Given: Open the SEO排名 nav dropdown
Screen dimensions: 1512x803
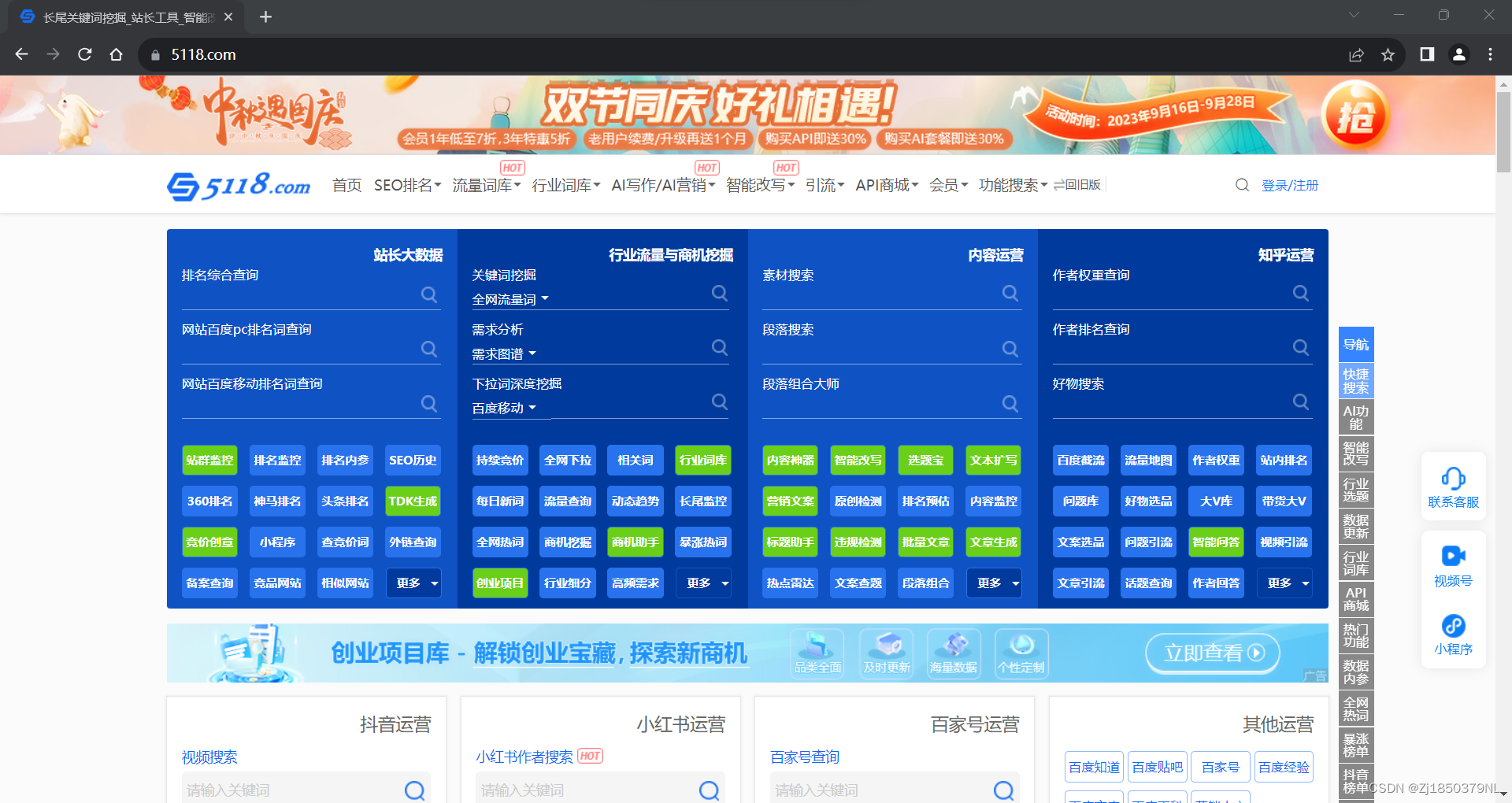Looking at the screenshot, I should click(407, 185).
